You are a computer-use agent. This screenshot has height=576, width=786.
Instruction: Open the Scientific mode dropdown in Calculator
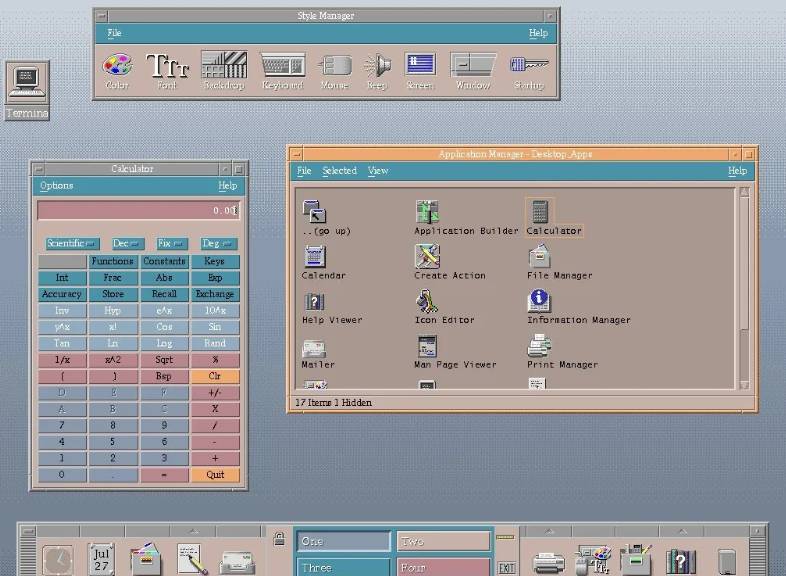72,244
